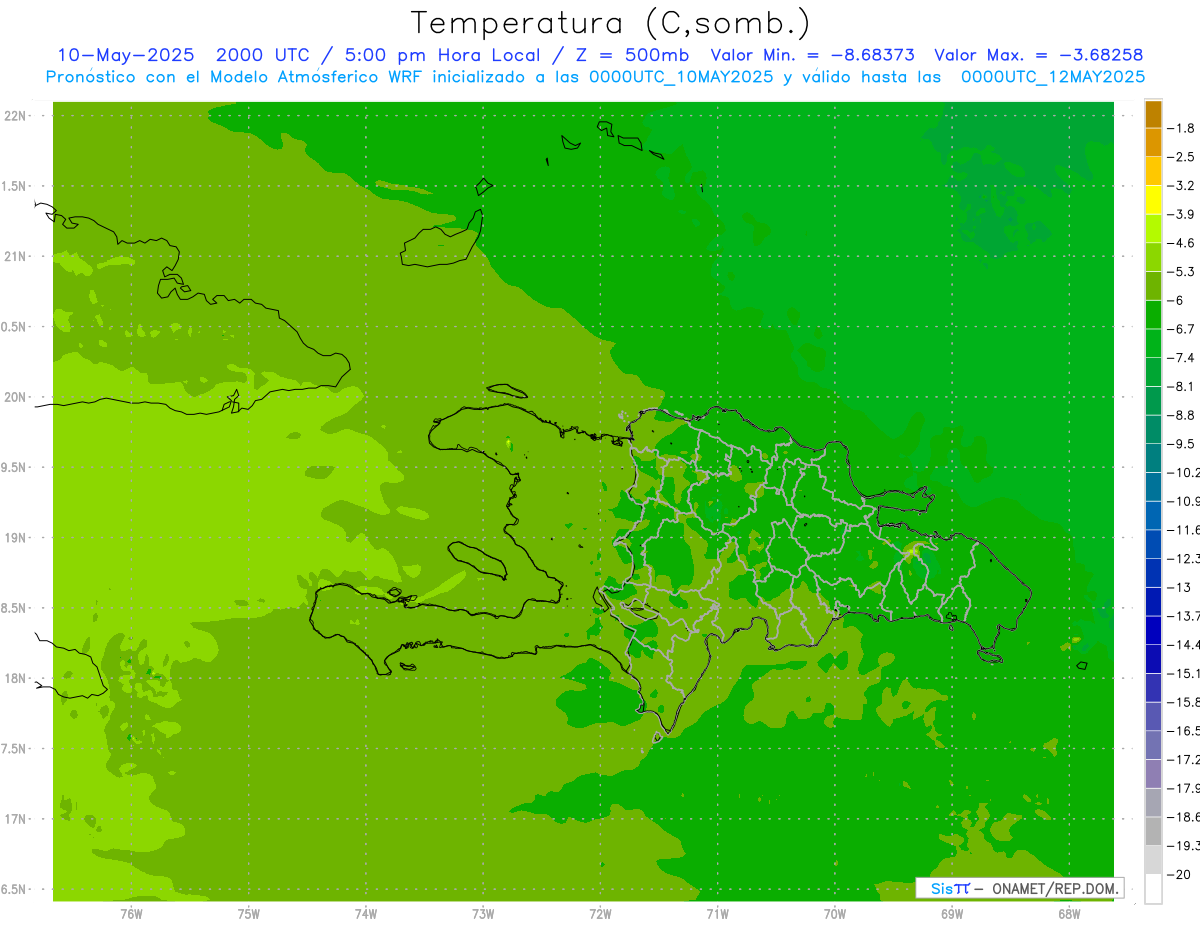
Task: Click the '20N' latitude axis label
Action: pos(15,397)
